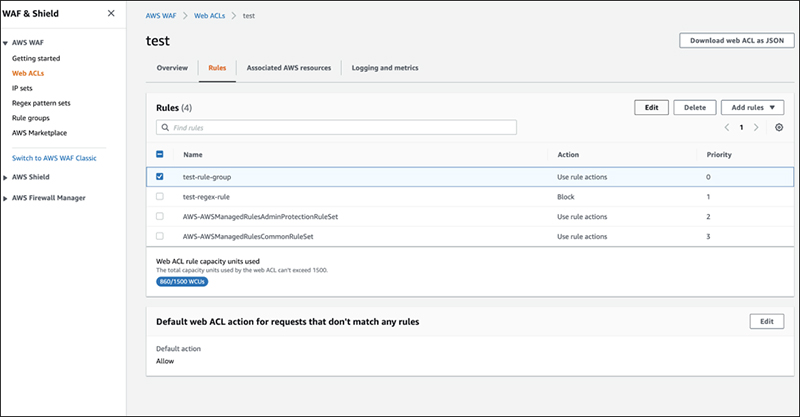The width and height of the screenshot is (800, 417).
Task: Check the AWS-AWSManagedRulesCommonRuleSet row checkbox
Action: [x=160, y=237]
